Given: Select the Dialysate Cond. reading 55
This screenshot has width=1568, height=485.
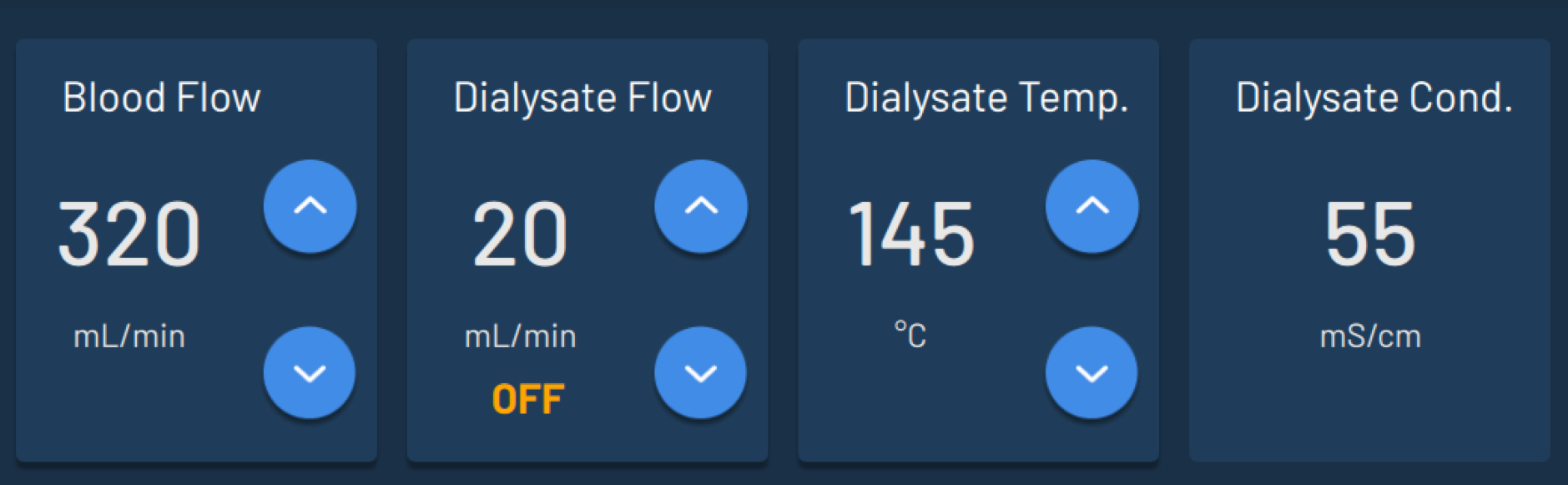Looking at the screenshot, I should (x=1370, y=235).
